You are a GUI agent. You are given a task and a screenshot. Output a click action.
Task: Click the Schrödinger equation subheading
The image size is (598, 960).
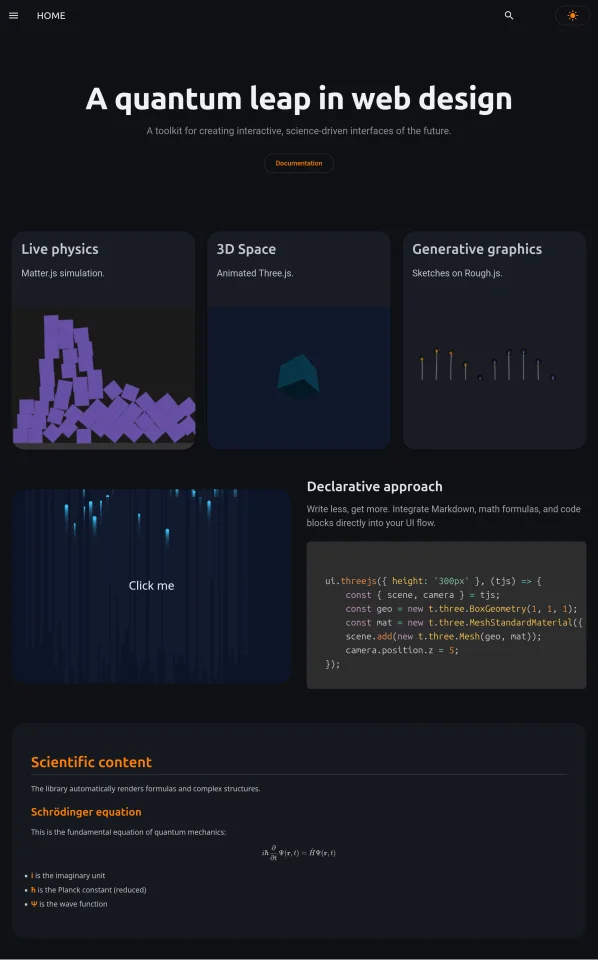point(86,812)
